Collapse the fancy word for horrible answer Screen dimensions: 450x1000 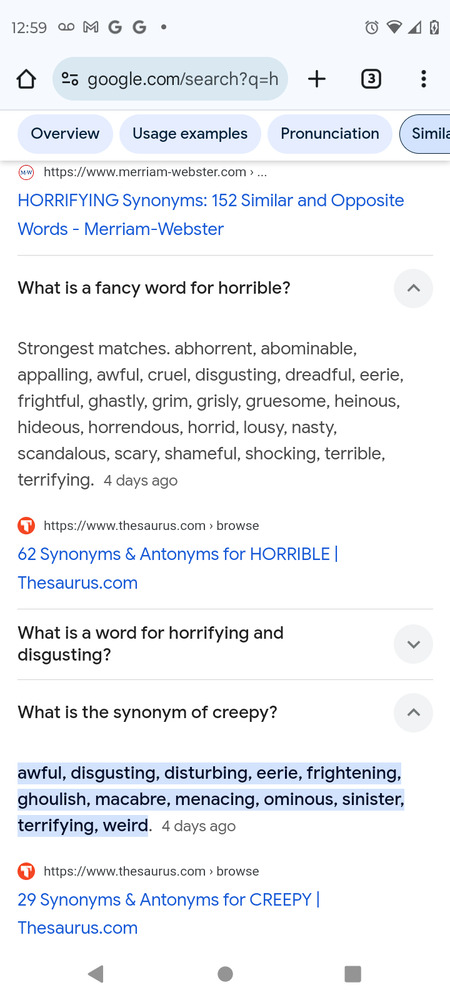[x=413, y=288]
